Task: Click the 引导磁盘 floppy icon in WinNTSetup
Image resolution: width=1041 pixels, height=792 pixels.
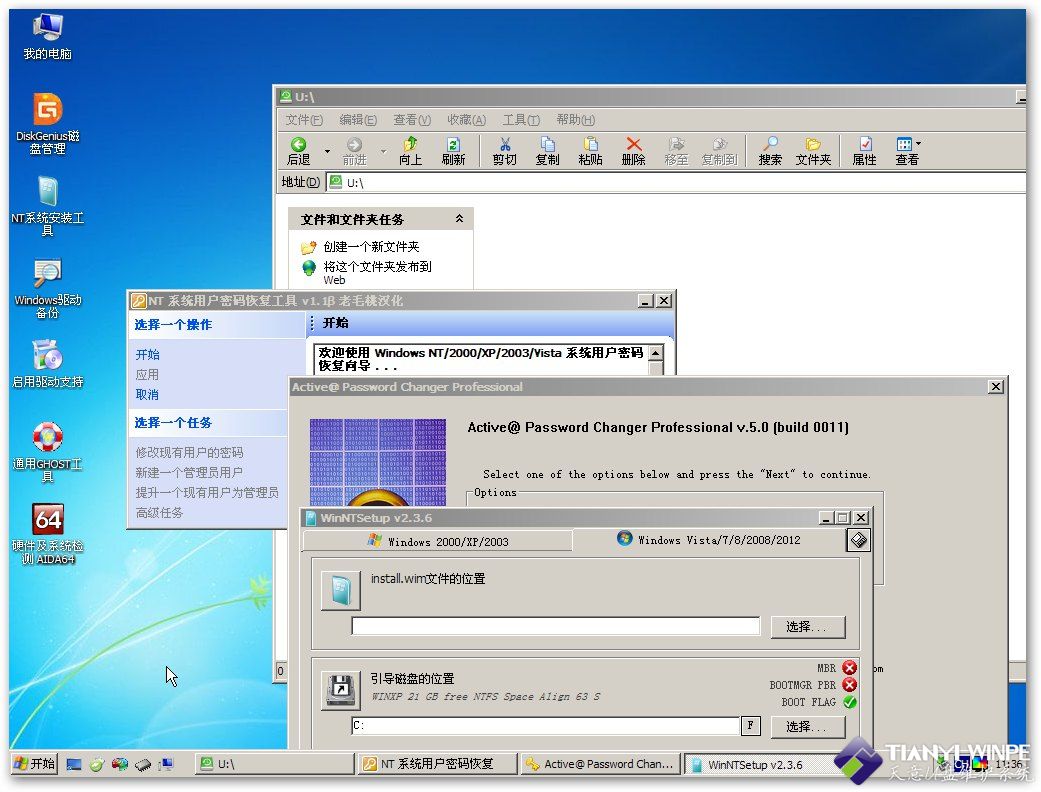Action: pyautogui.click(x=341, y=690)
